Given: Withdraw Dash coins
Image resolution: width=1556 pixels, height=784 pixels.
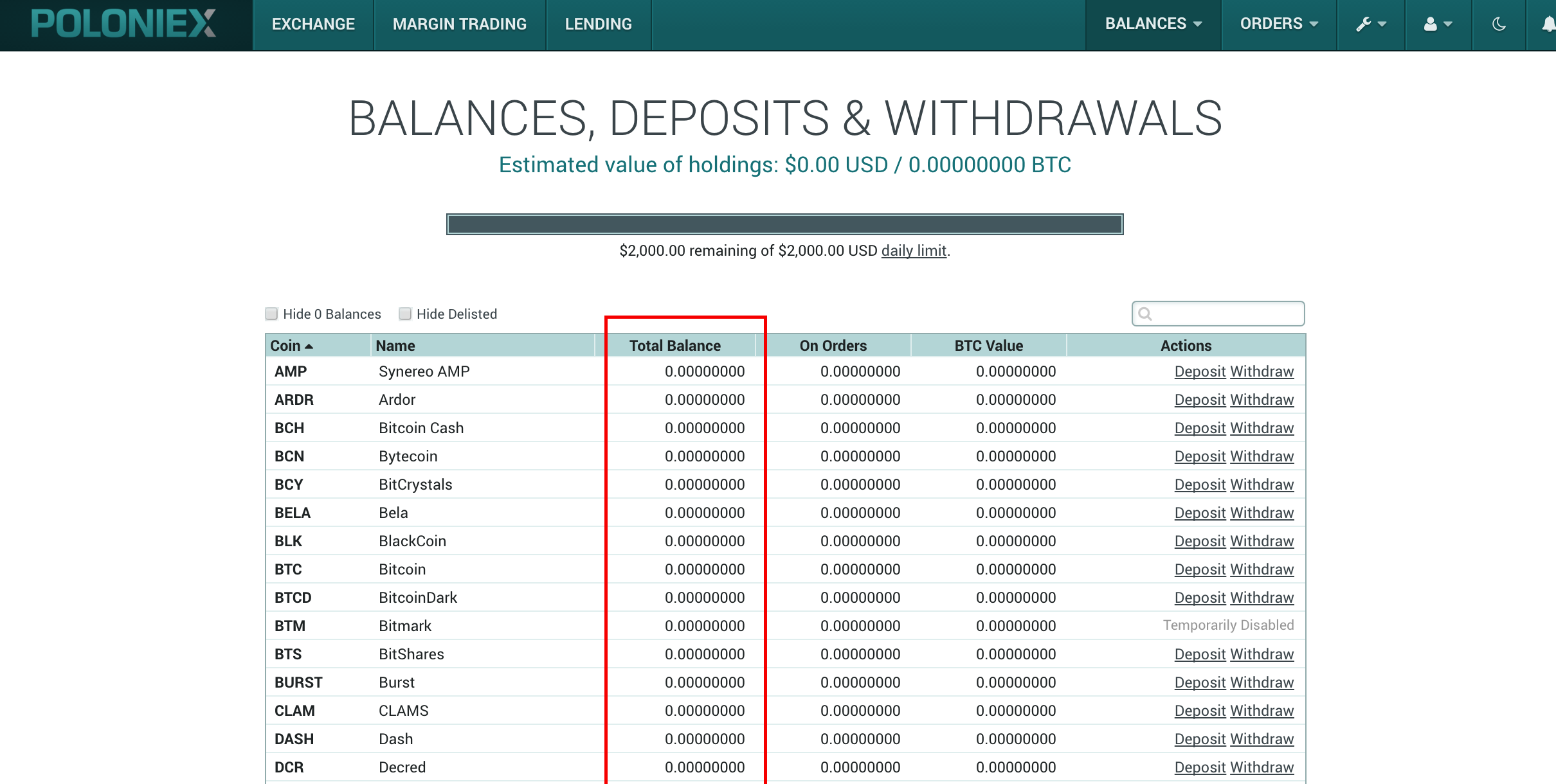Looking at the screenshot, I should (x=1262, y=739).
